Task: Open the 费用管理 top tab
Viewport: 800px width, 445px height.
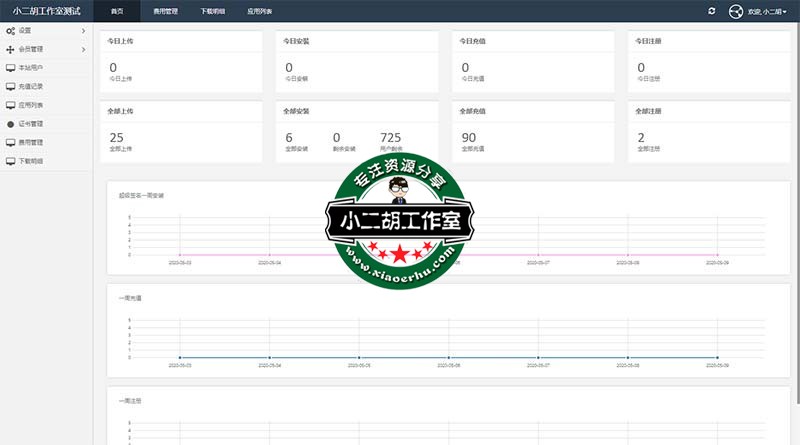Action: coord(166,11)
